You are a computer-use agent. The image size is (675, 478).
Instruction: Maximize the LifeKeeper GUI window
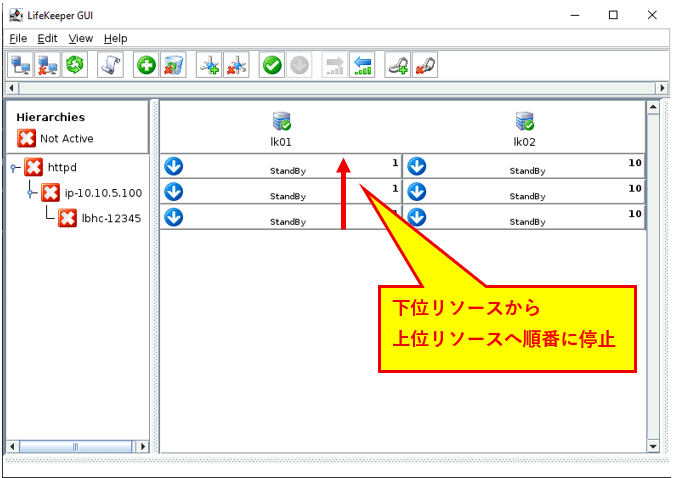tap(613, 15)
